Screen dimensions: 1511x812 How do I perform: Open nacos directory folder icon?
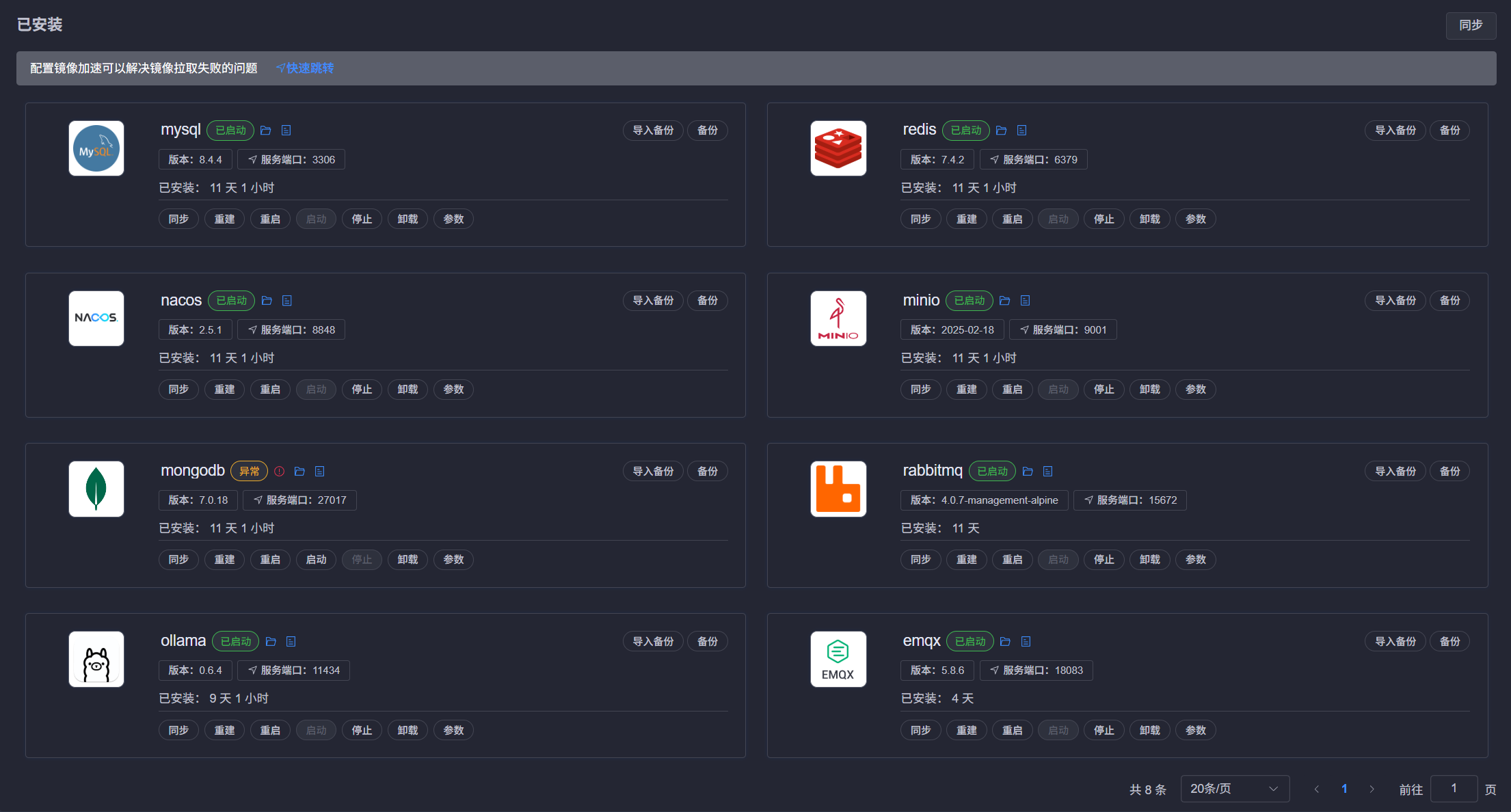point(267,301)
